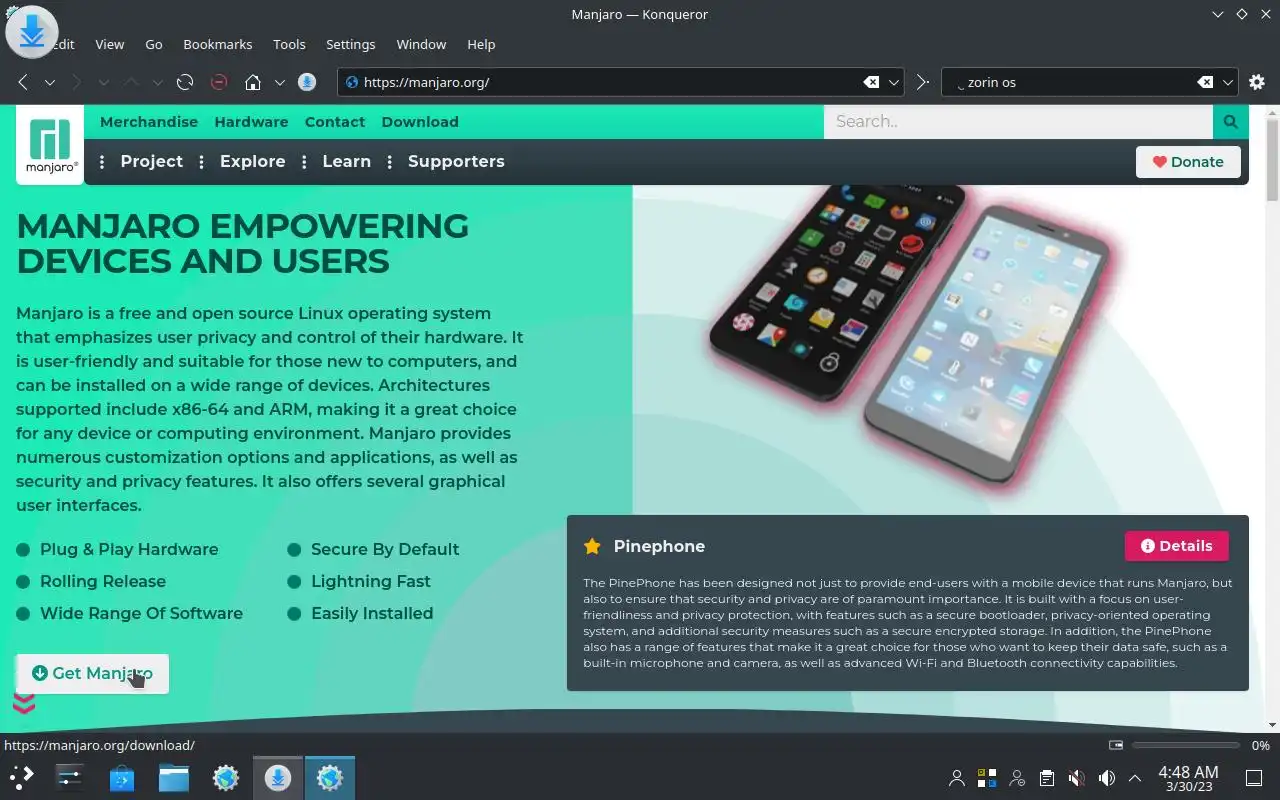Click the clock showing 4:48 AM
1280x800 pixels.
tap(1188, 778)
